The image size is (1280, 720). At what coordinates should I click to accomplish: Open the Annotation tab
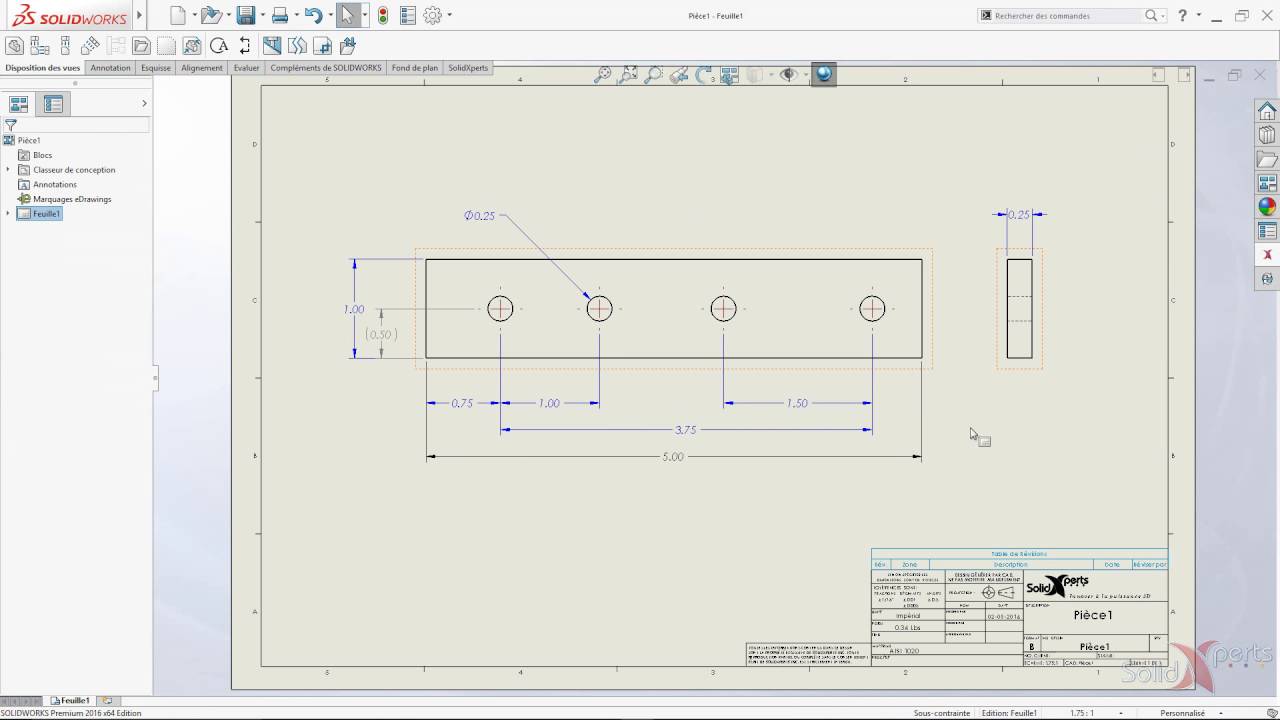click(110, 68)
